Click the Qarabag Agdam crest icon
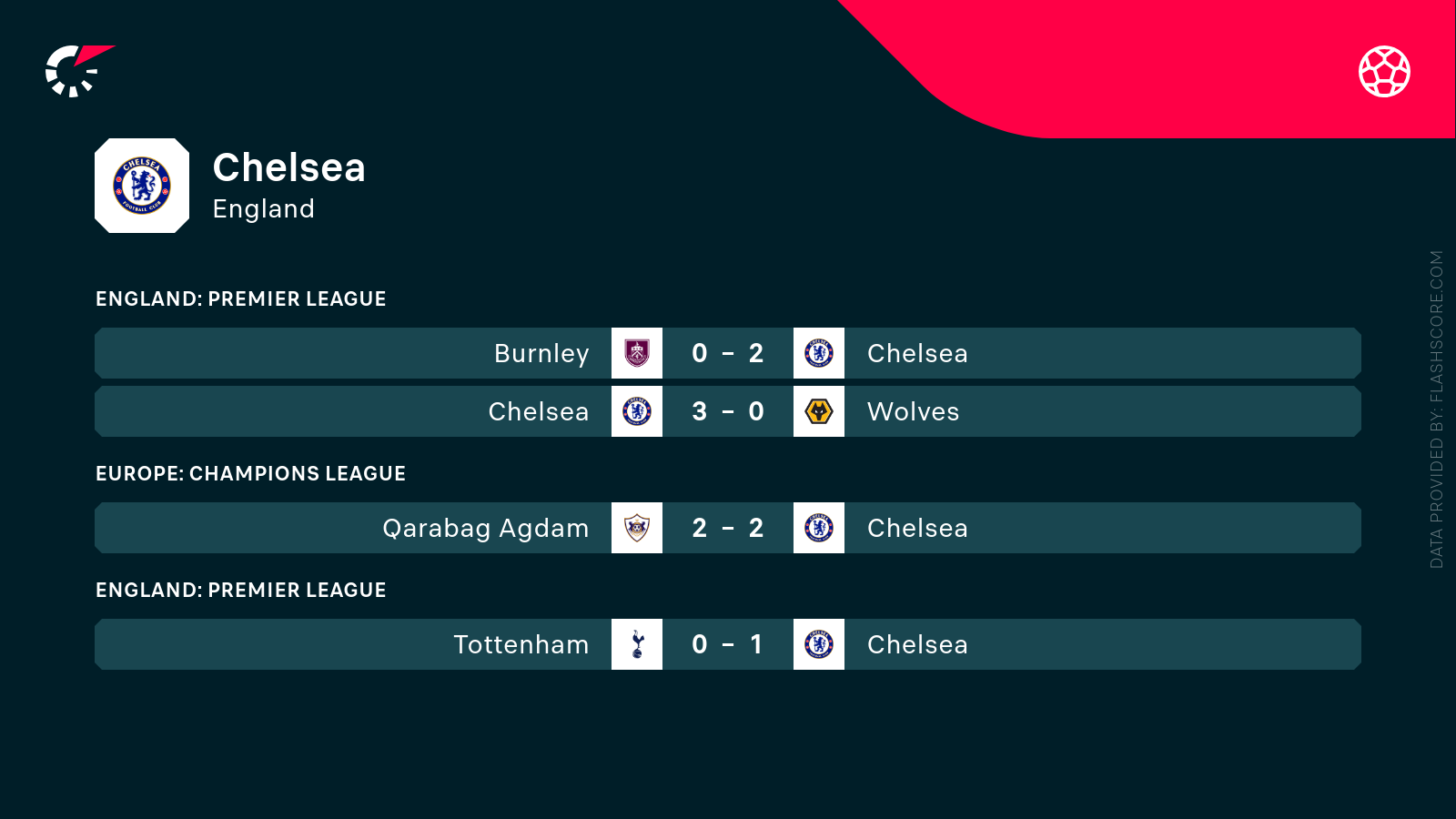The width and height of the screenshot is (1456, 819). pyautogui.click(x=637, y=528)
